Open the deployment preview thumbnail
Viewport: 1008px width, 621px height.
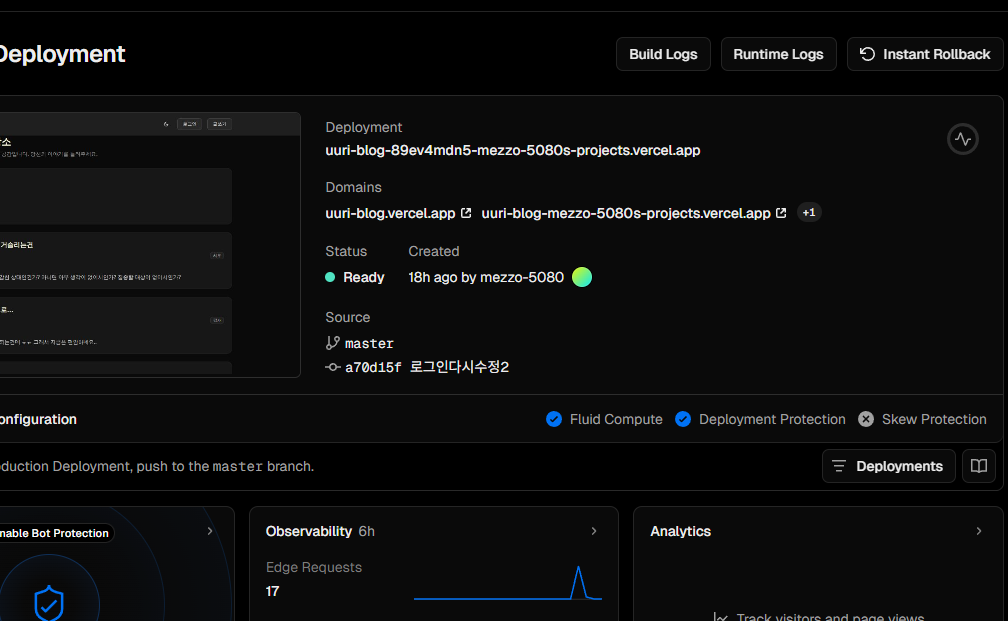[x=150, y=245]
